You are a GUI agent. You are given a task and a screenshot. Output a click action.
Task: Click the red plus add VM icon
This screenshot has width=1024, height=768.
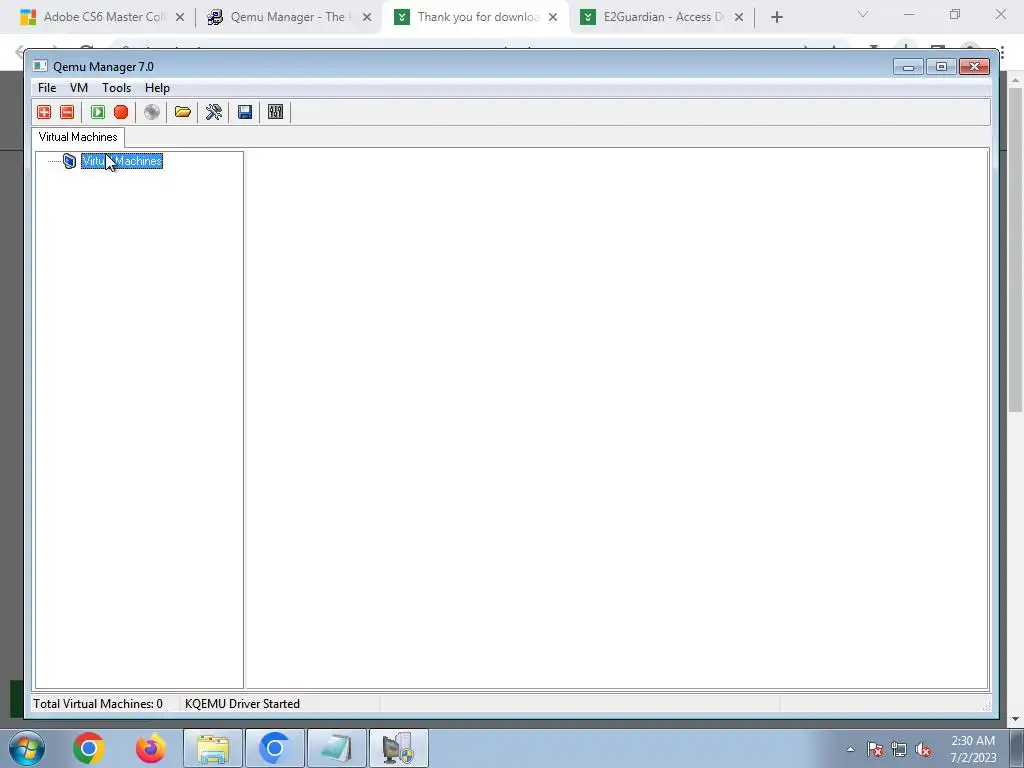pyautogui.click(x=44, y=112)
